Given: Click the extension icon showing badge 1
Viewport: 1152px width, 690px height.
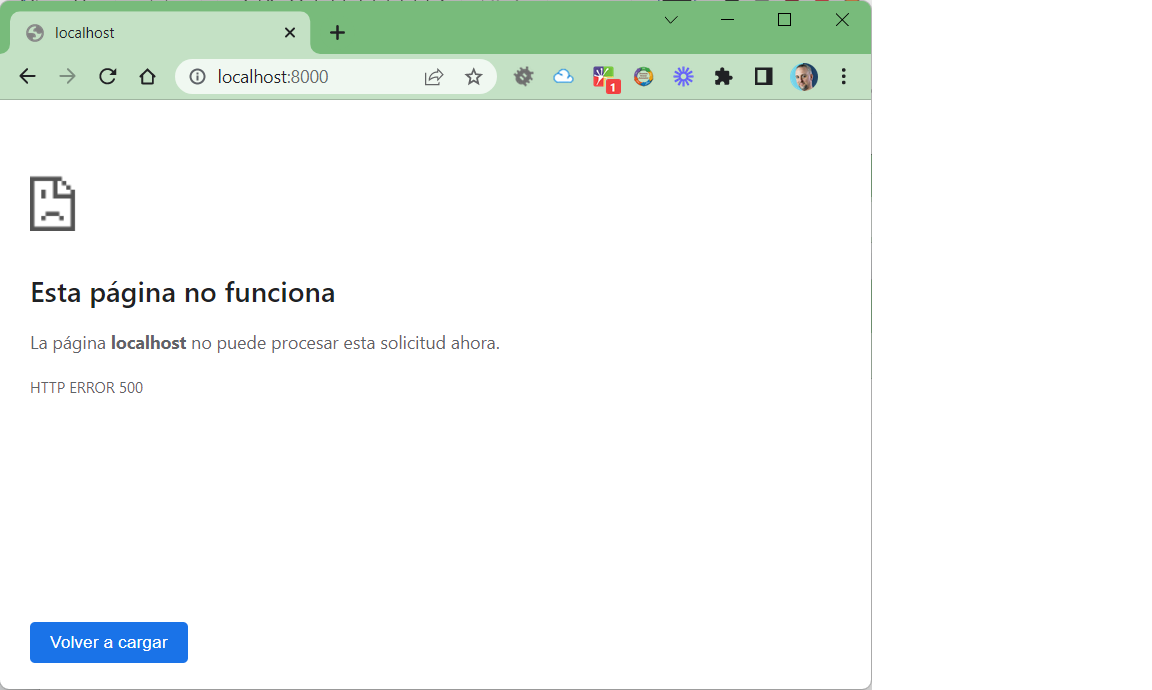Looking at the screenshot, I should [x=606, y=76].
